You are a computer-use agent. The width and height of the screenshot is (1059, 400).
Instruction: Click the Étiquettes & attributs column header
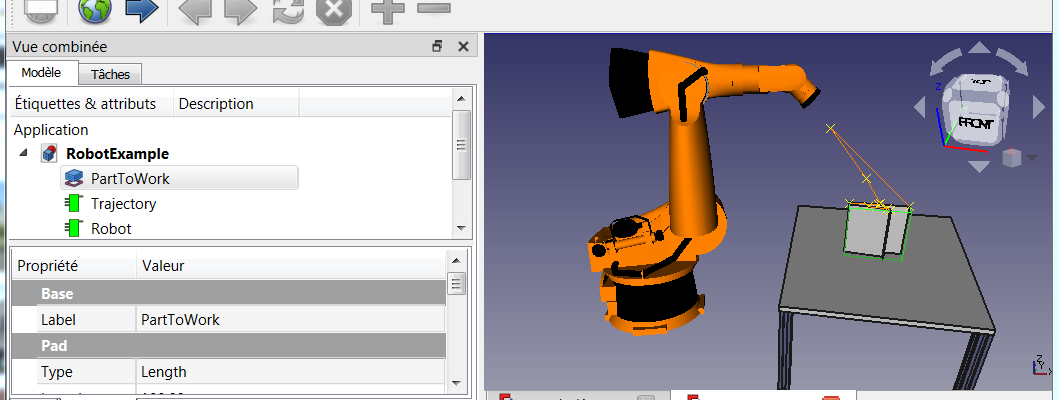click(85, 104)
